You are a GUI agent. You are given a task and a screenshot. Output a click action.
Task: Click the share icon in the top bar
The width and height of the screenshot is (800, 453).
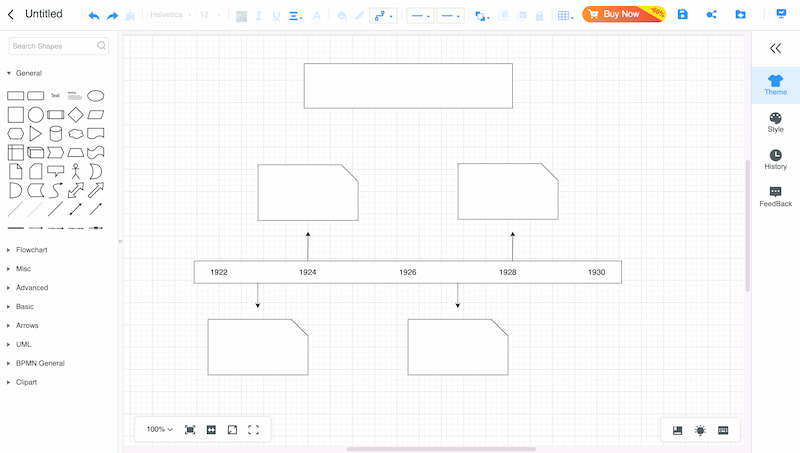(711, 15)
